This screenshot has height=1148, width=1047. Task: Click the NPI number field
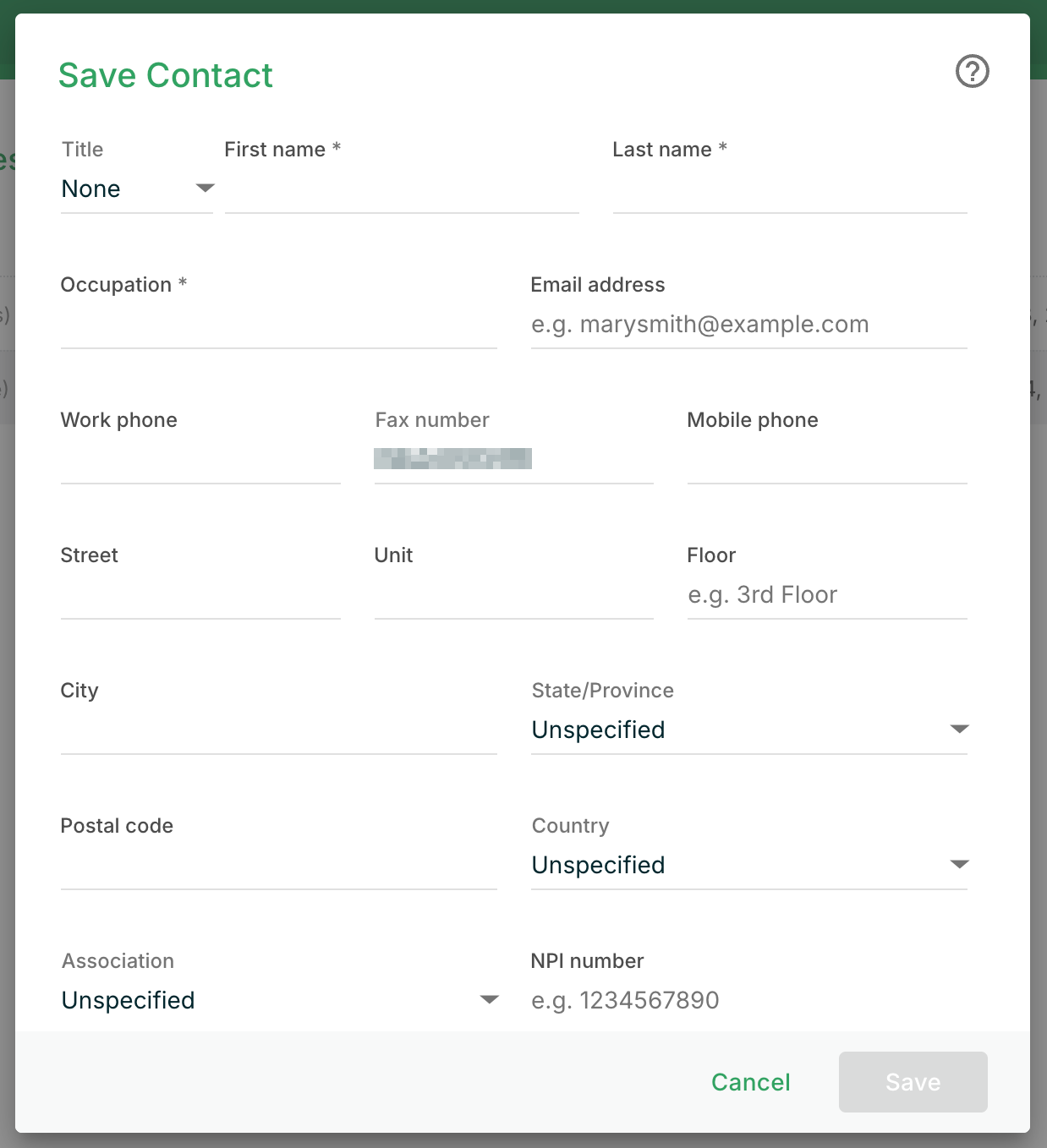pos(748,1001)
